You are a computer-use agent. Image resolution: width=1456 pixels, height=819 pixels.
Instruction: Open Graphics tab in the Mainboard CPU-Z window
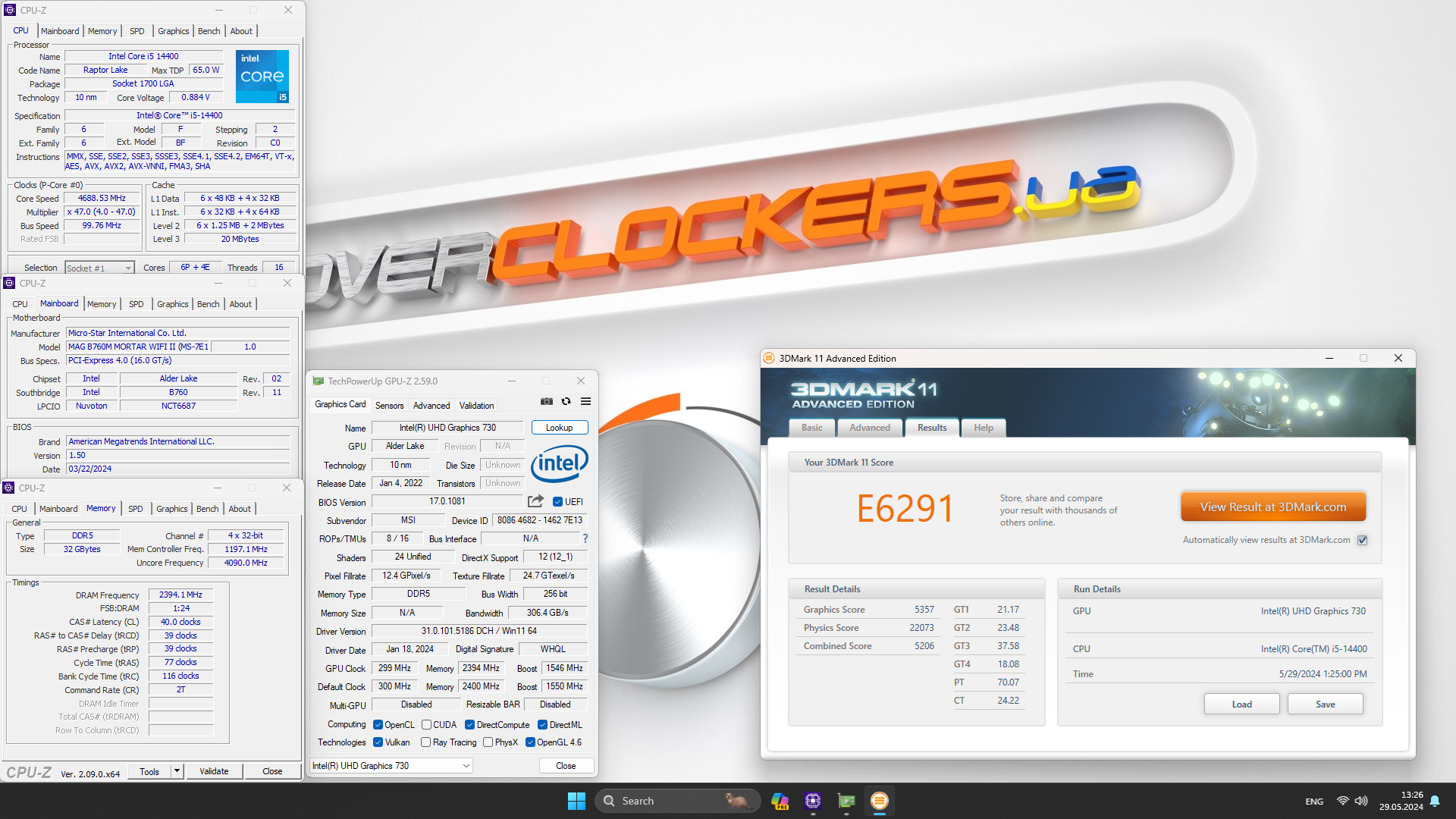(x=173, y=304)
